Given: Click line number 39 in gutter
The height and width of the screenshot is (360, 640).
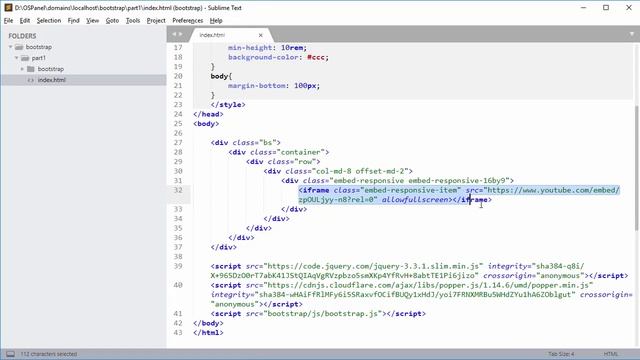Looking at the screenshot, I should coord(178,266).
